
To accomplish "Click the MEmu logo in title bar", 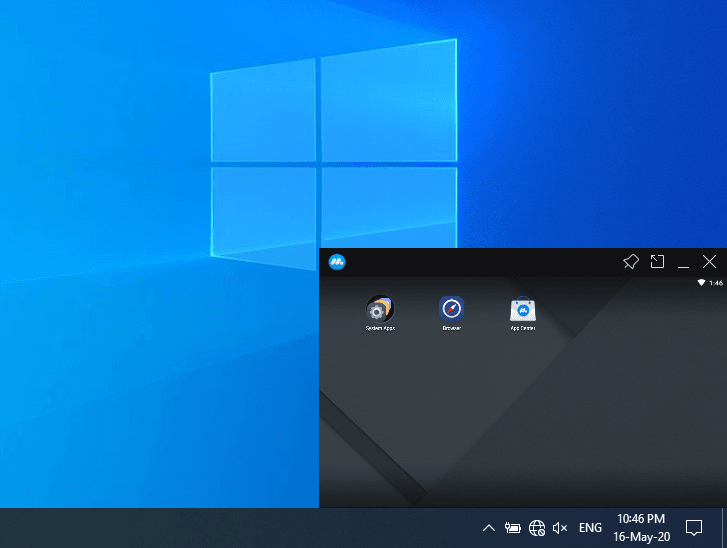I will tap(337, 262).
